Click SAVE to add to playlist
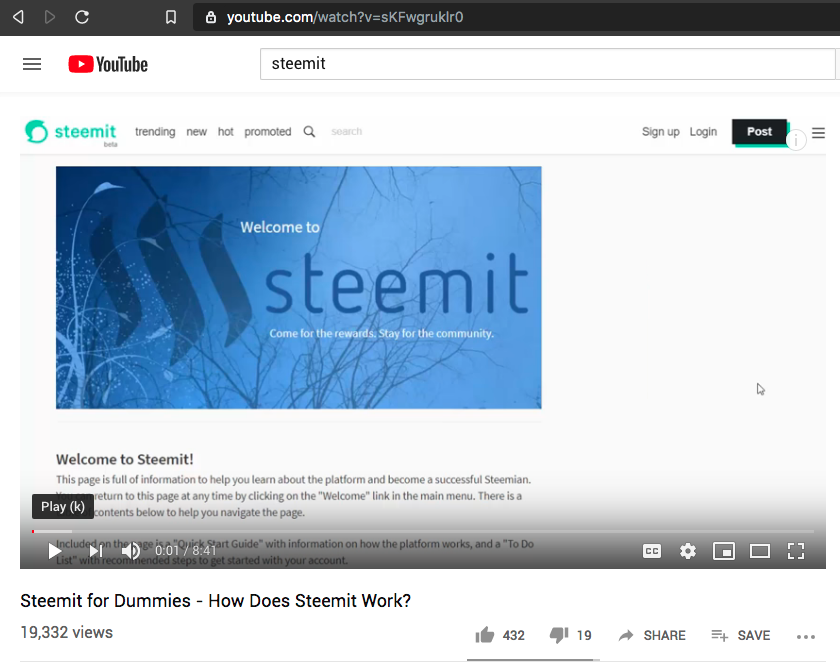840x662 pixels. click(741, 635)
